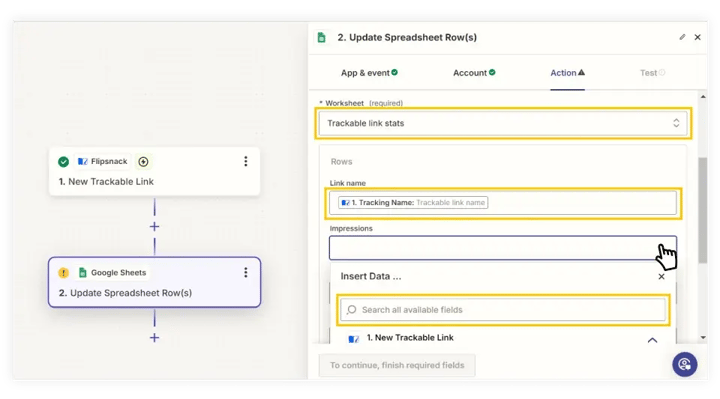The width and height of the screenshot is (720, 399).
Task: Click the scroll up arrow in panel
Action: tap(703, 97)
